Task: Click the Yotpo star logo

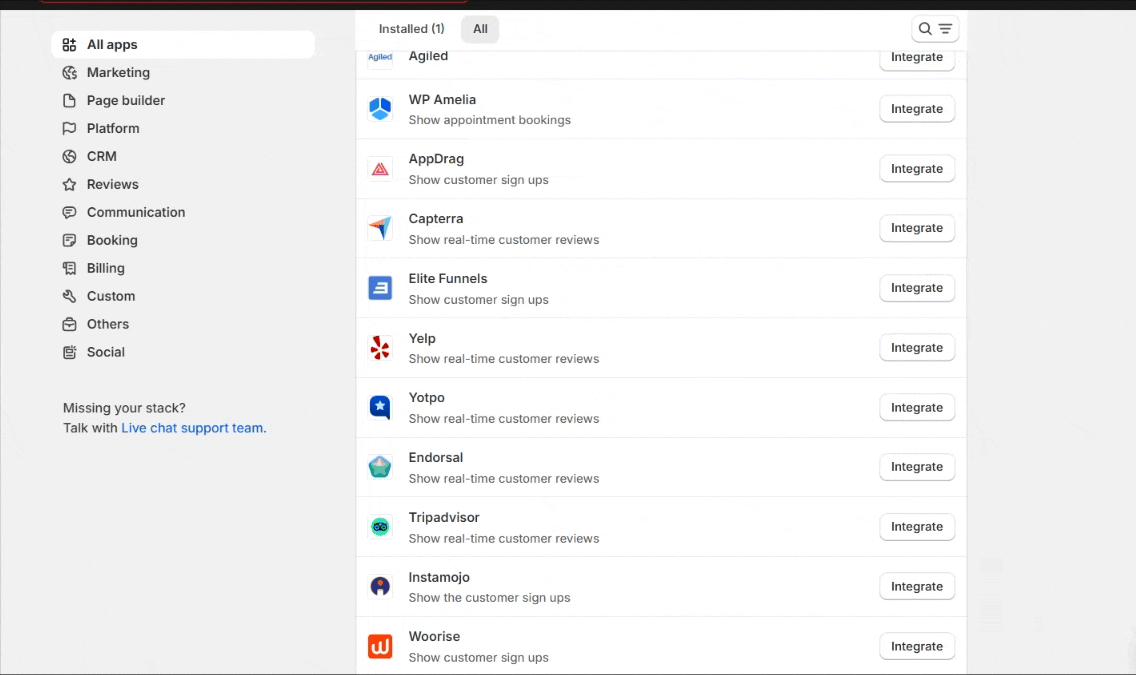Action: pos(380,408)
